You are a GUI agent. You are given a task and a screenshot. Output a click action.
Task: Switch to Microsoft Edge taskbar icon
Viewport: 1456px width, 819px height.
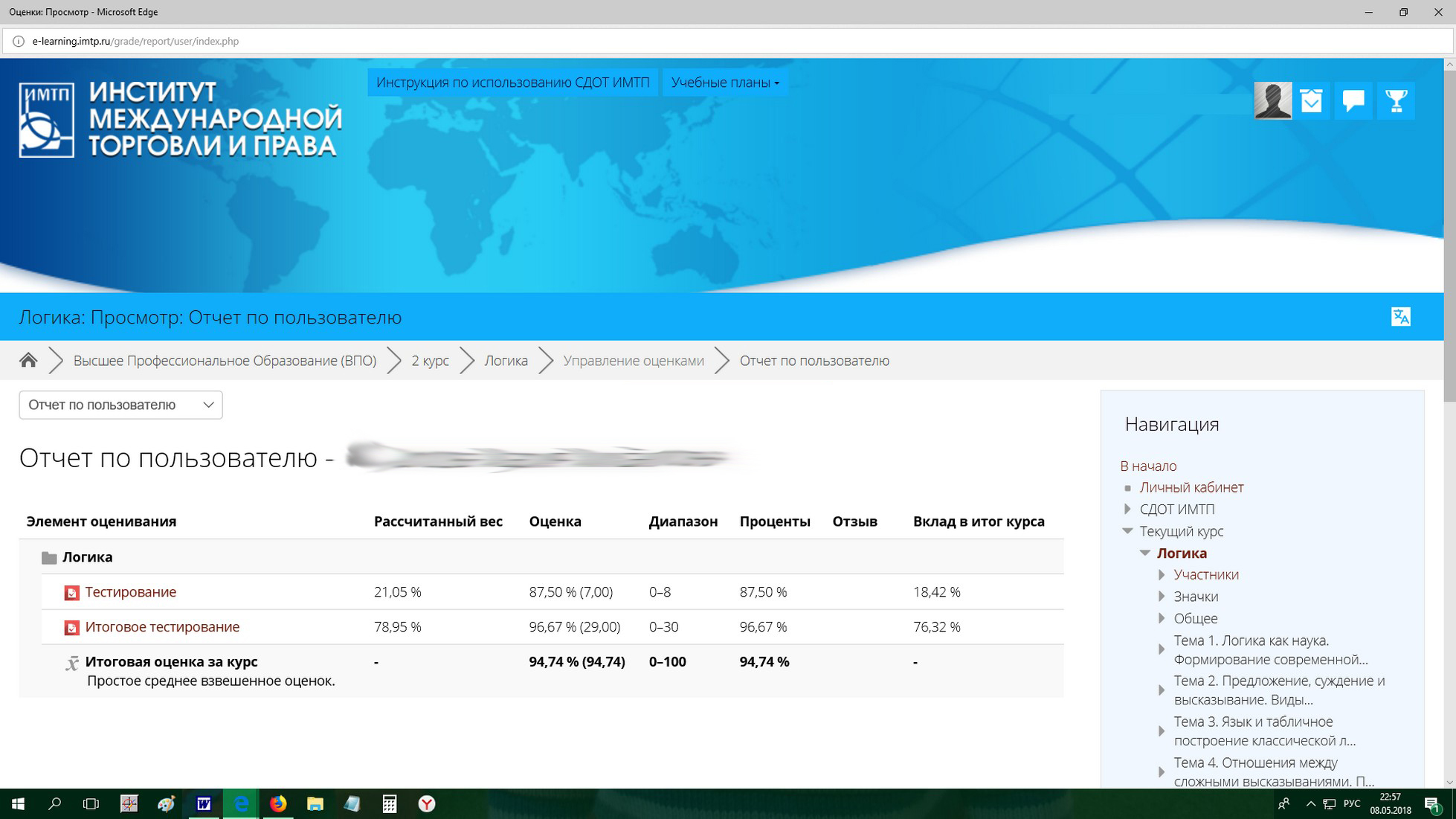(241, 803)
